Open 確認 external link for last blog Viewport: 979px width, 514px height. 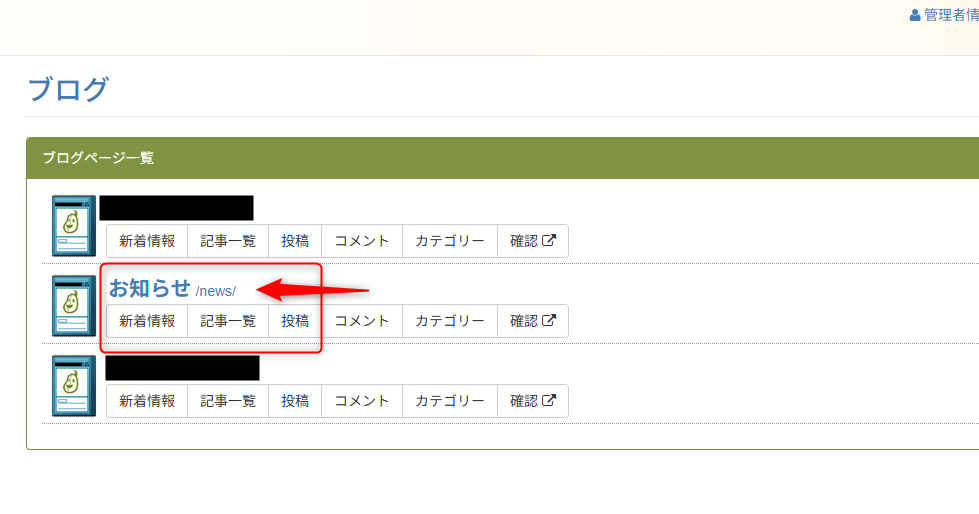pos(533,401)
